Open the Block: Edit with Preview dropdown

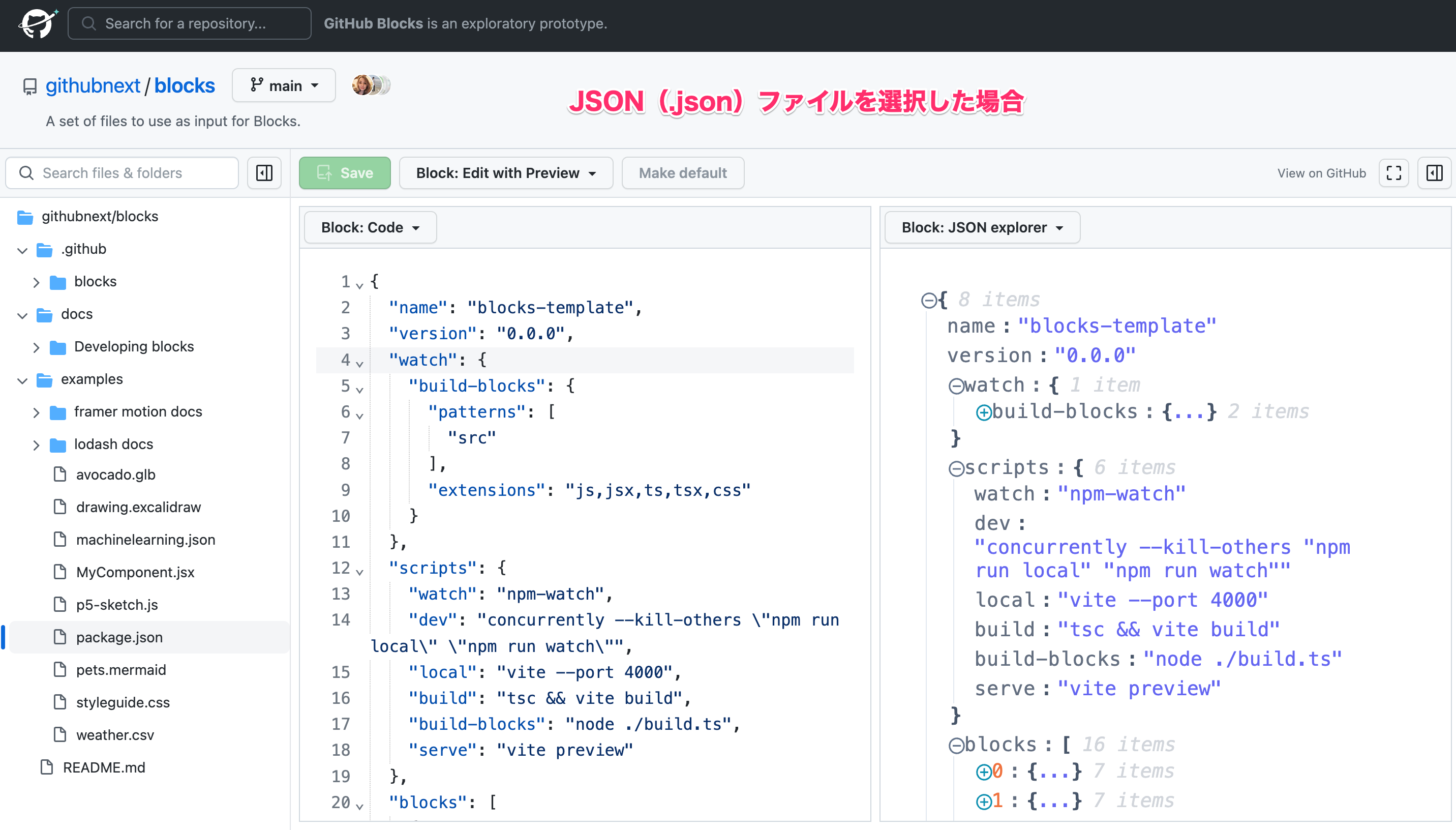(x=505, y=173)
